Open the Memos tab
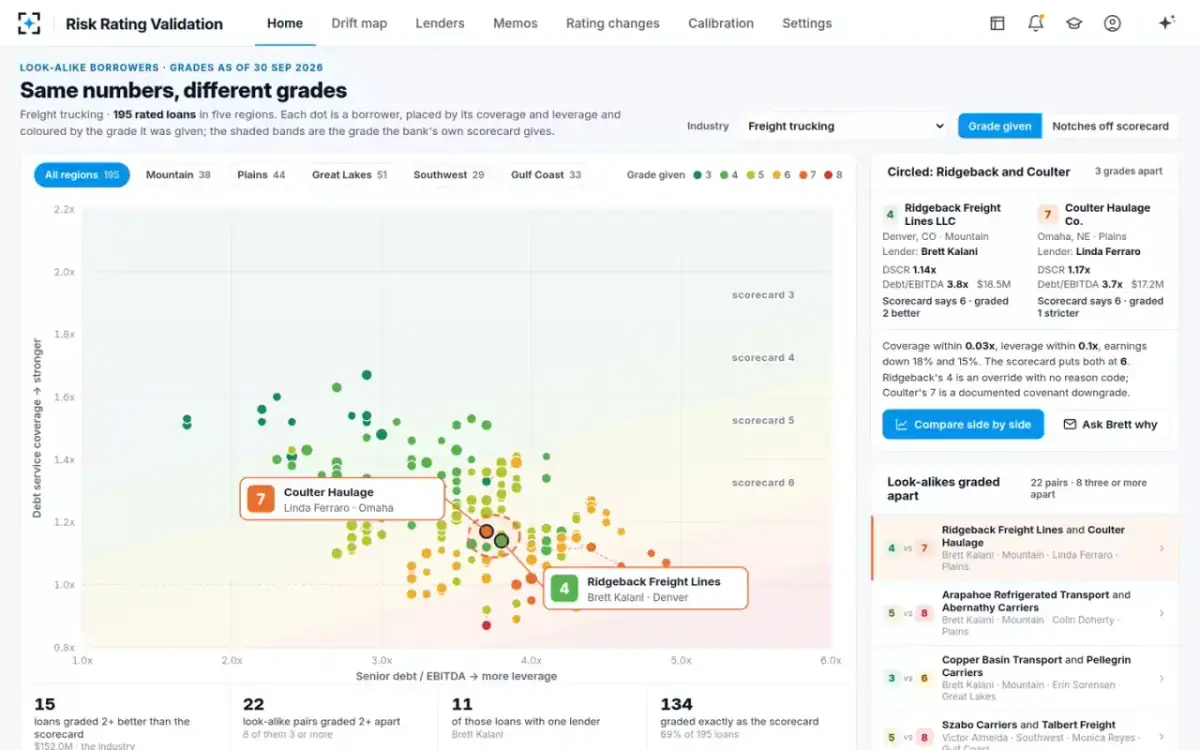This screenshot has height=750, width=1200. 515,23
